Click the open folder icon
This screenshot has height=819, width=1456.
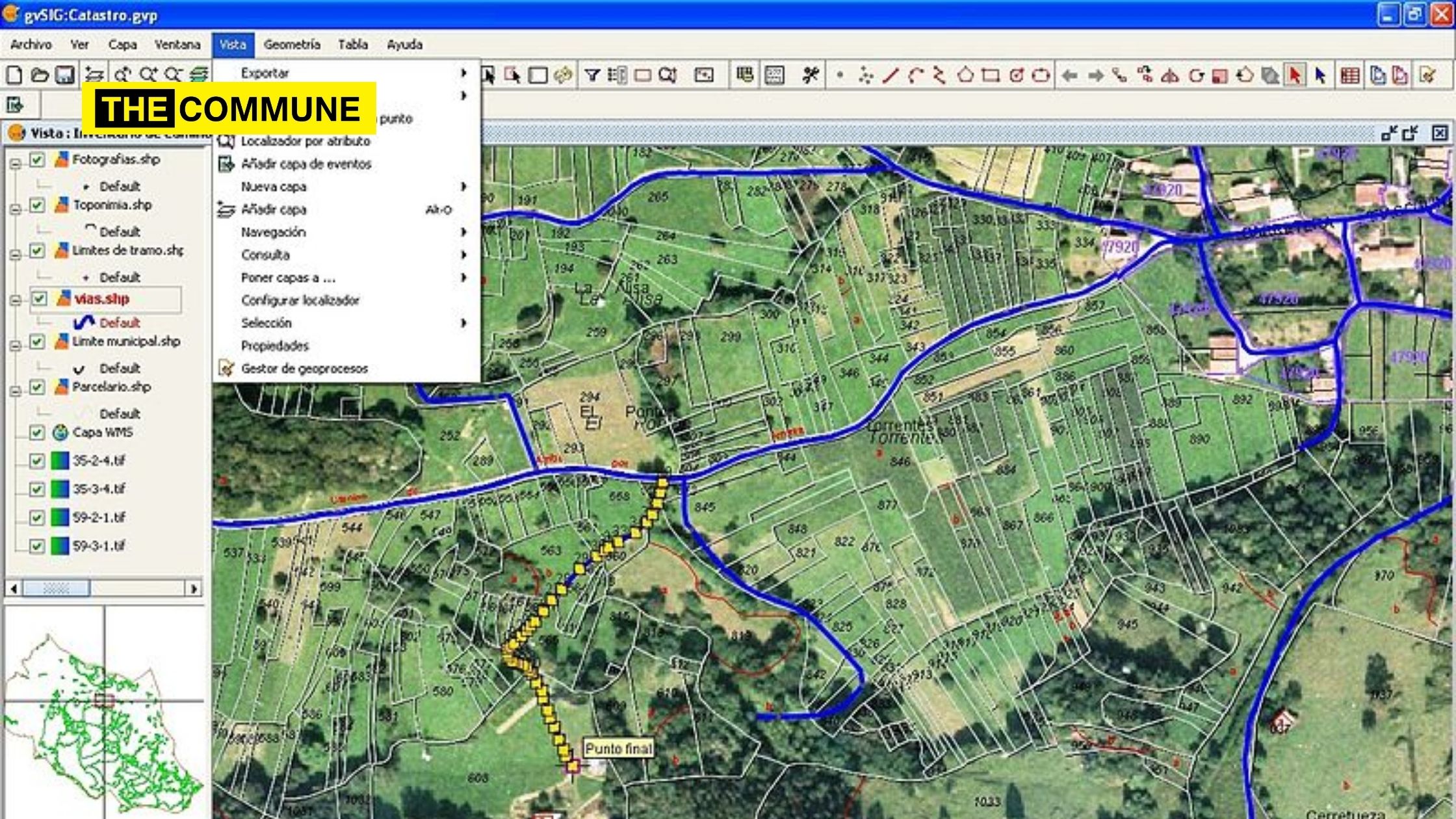[x=40, y=75]
